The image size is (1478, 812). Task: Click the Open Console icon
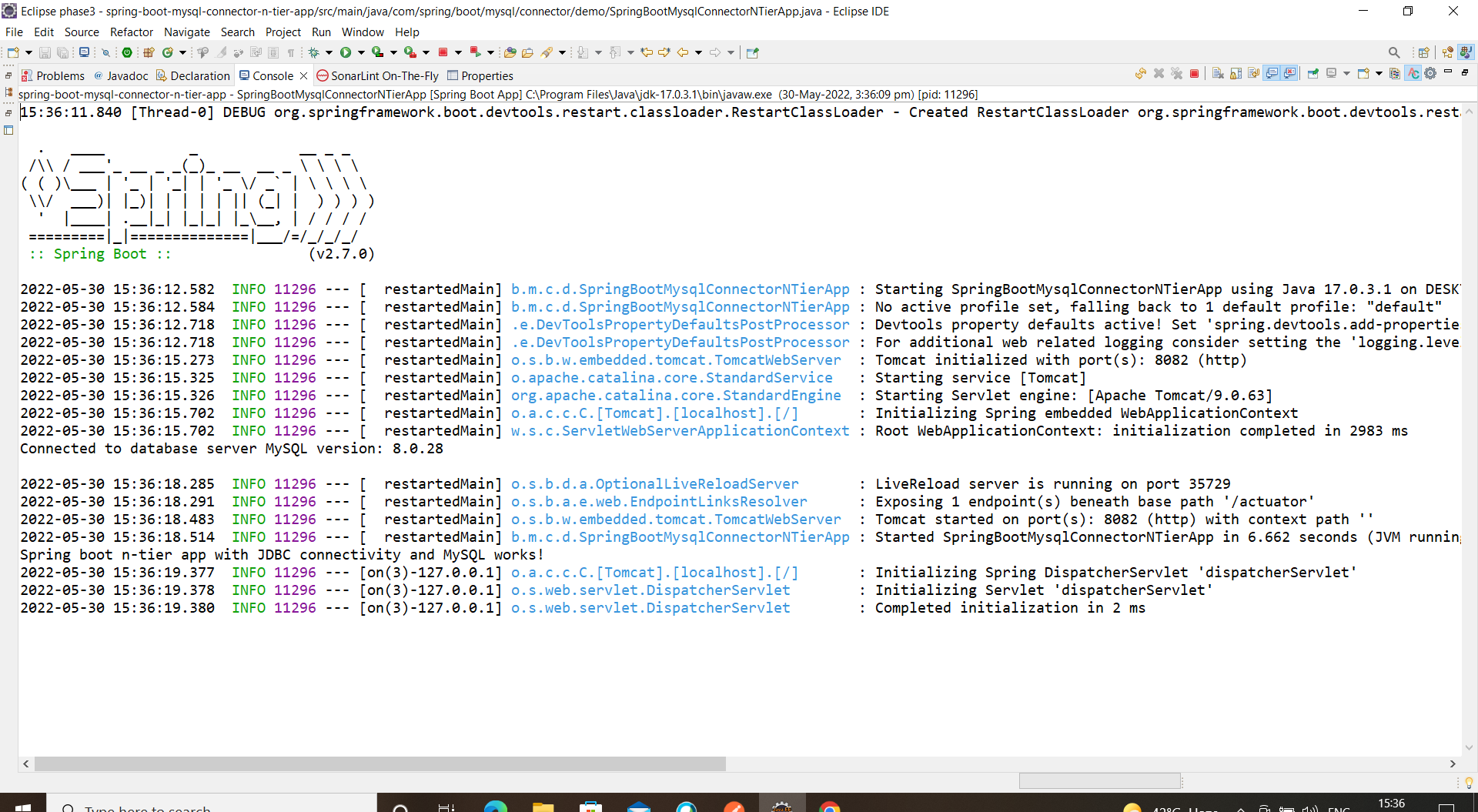(x=1363, y=74)
